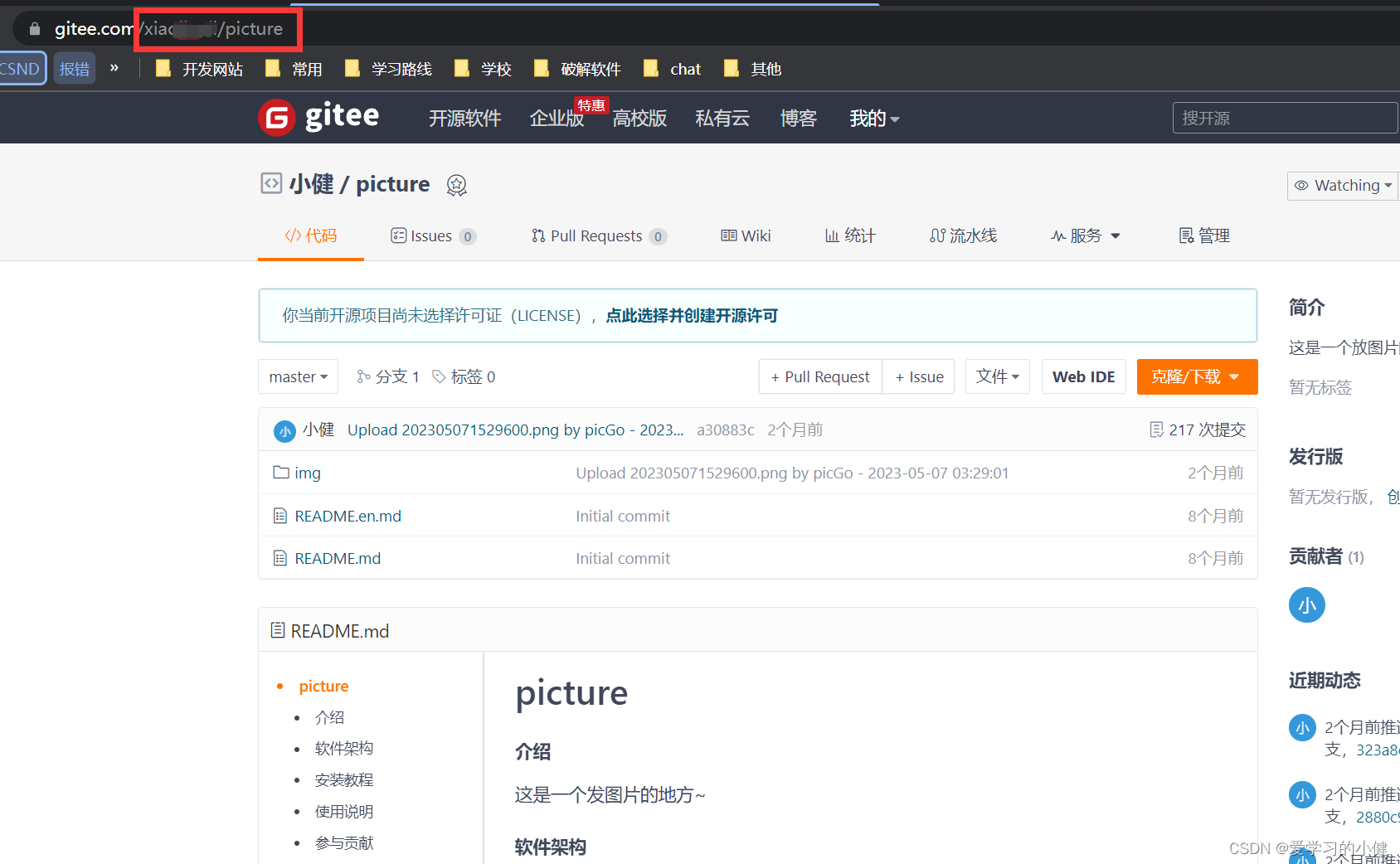Select 企业版 in the top navigation
This screenshot has width=1400, height=864.
[x=556, y=118]
